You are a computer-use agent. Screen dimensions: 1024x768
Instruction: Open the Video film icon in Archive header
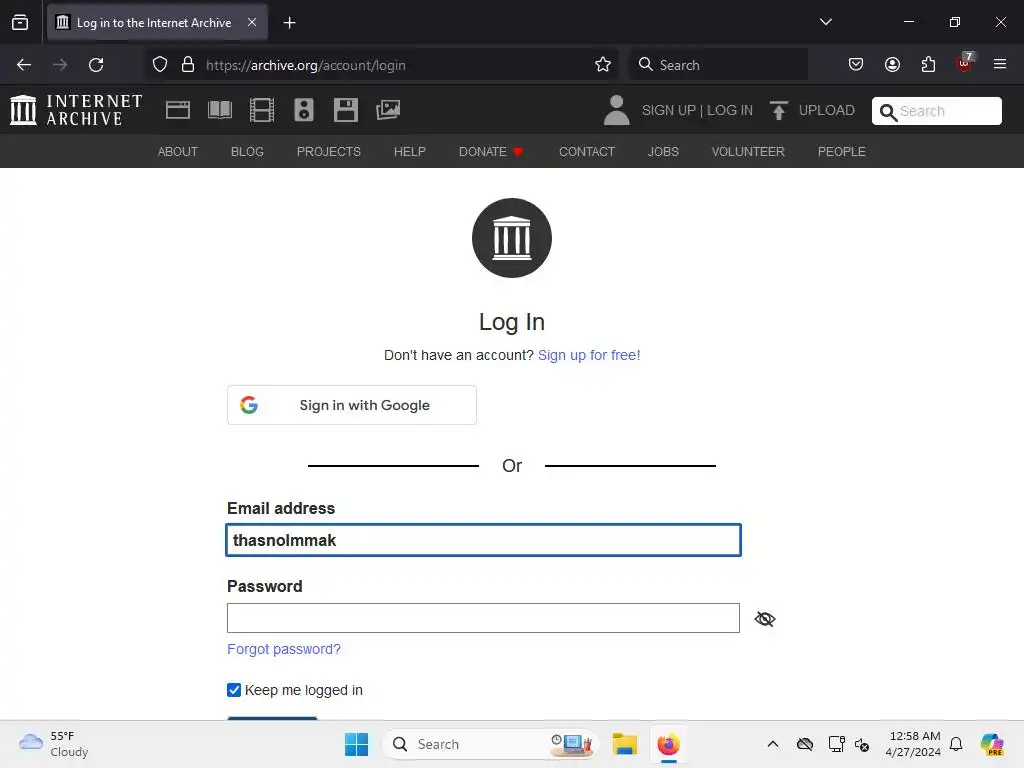[x=262, y=110]
